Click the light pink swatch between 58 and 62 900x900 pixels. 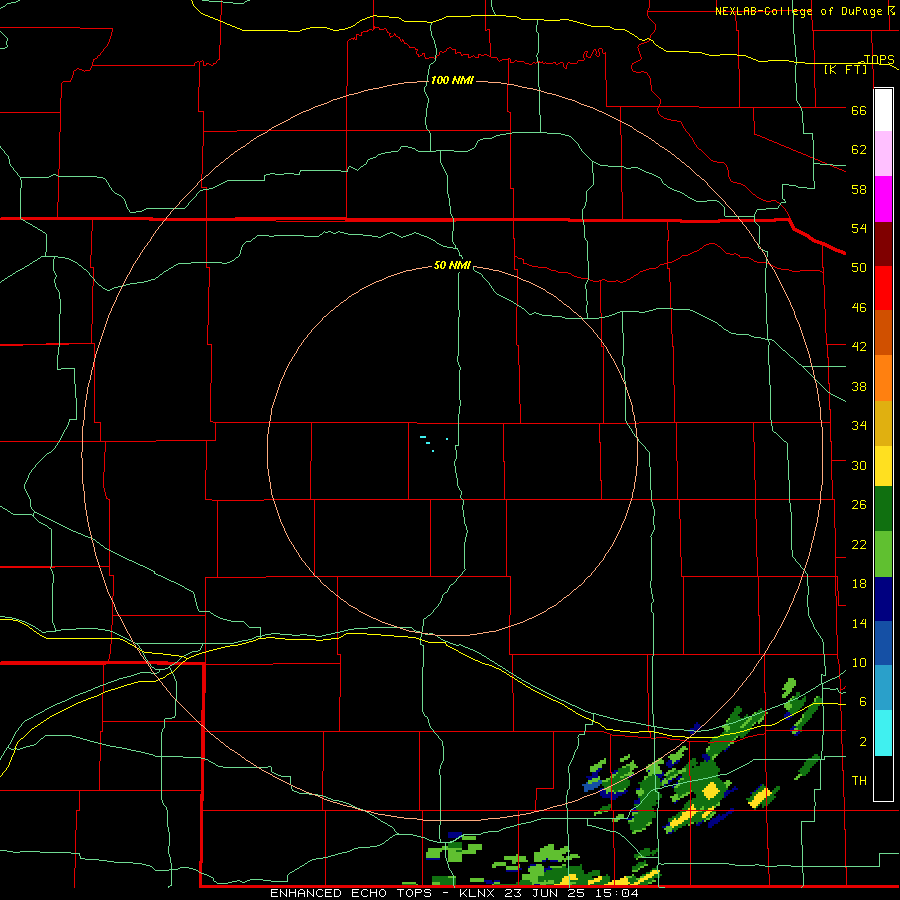(x=883, y=154)
